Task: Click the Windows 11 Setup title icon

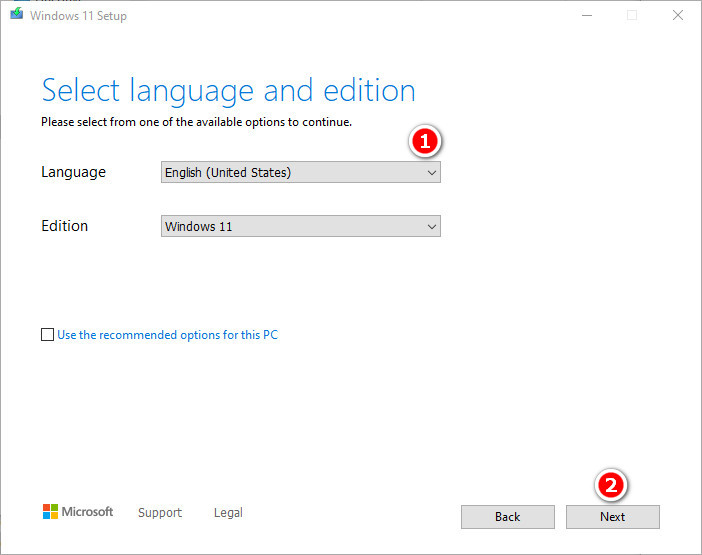Action: click(x=17, y=14)
